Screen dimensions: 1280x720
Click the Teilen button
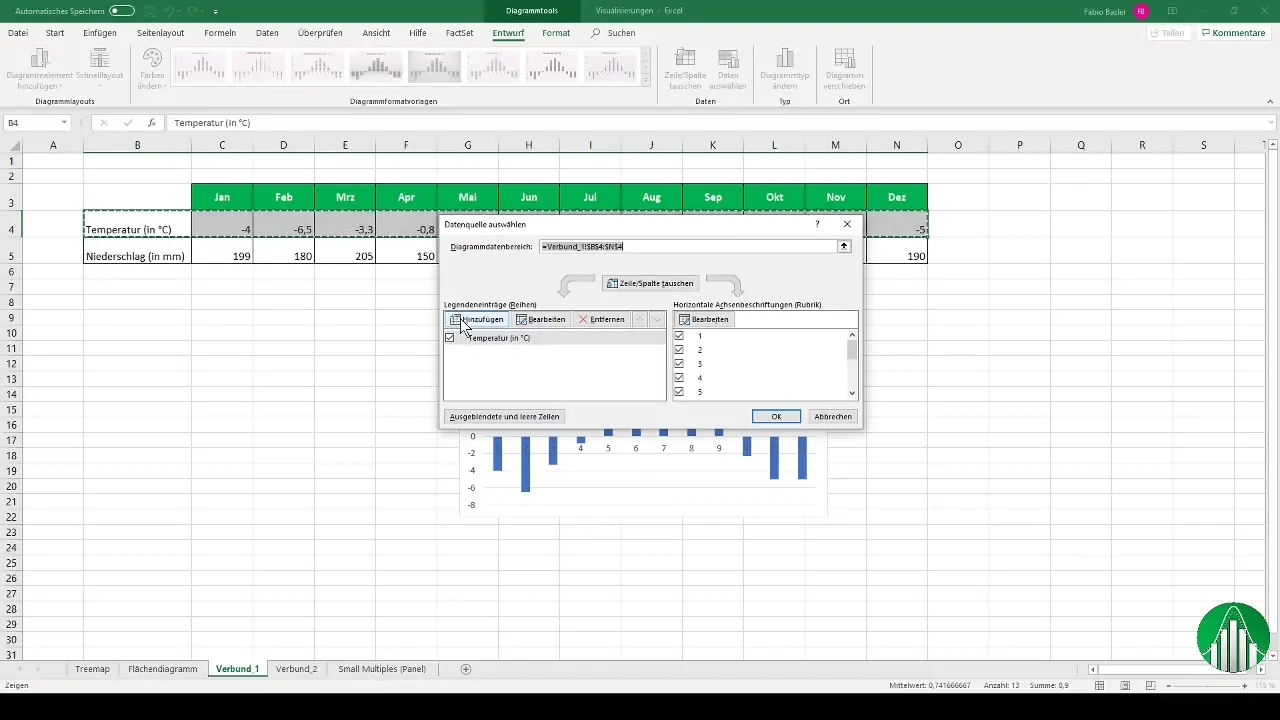[x=1168, y=33]
